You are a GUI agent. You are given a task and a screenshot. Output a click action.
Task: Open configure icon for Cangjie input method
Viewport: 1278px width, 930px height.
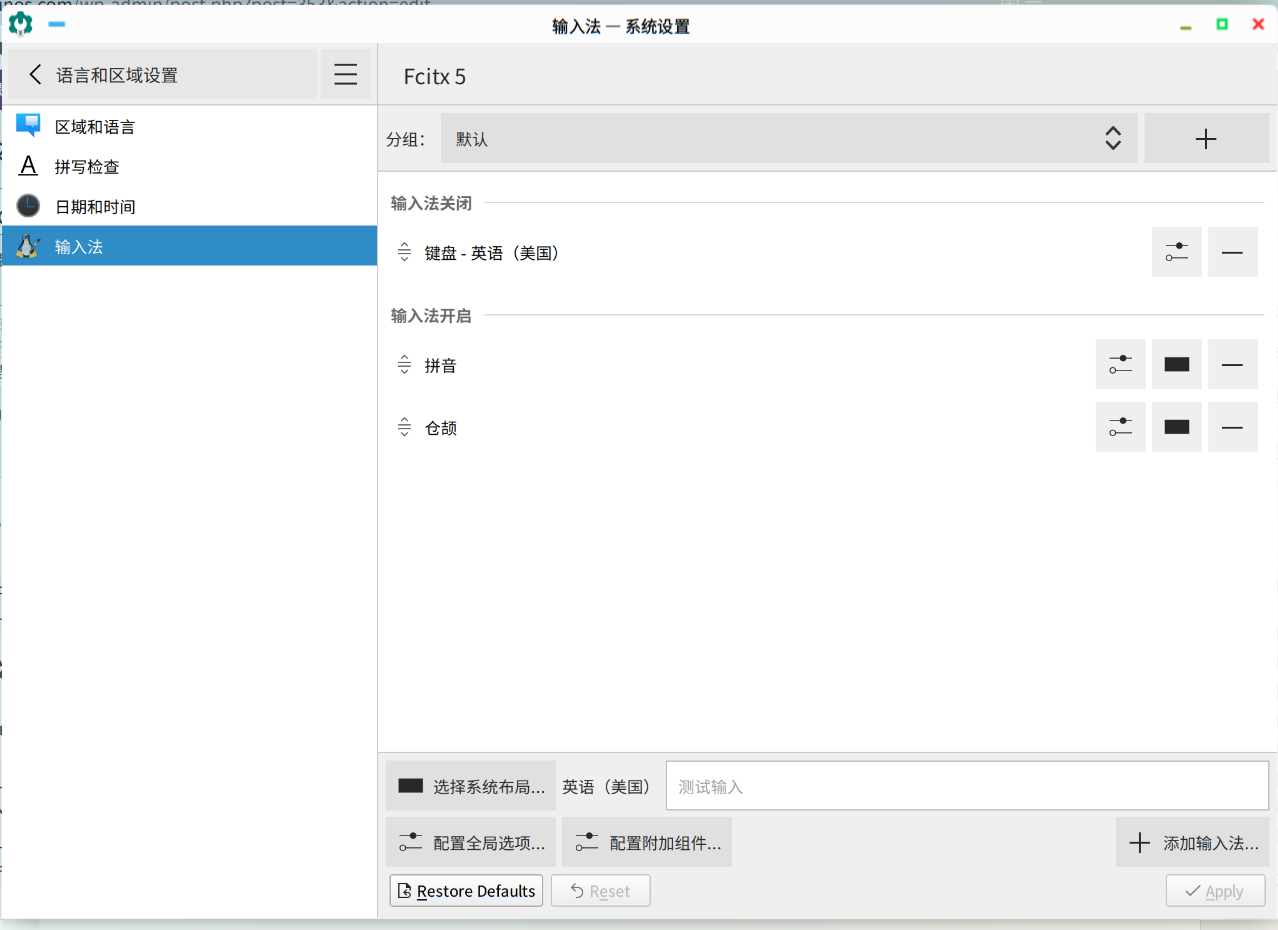pos(1120,427)
